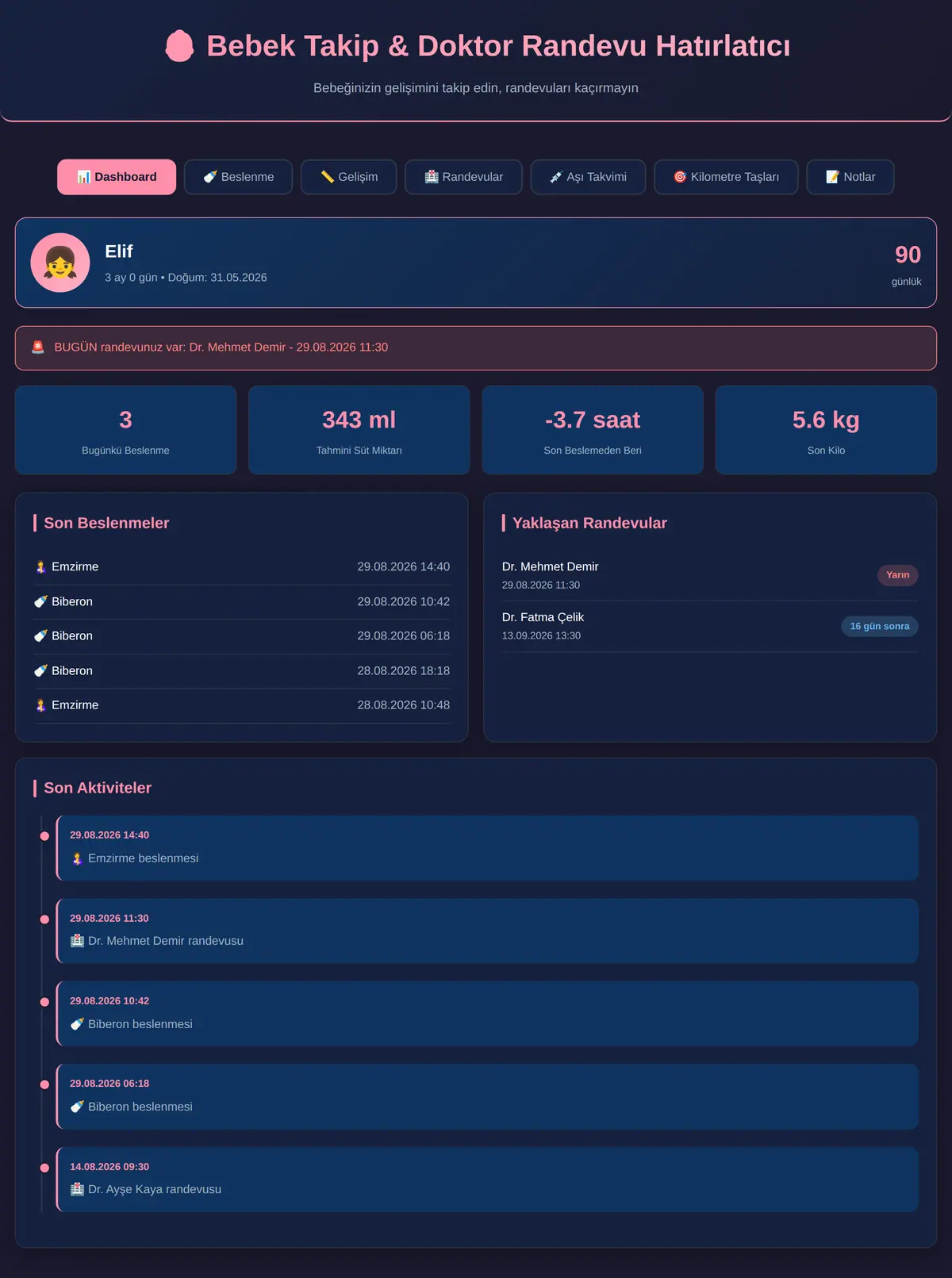This screenshot has width=952, height=1278.
Task: Click the Dashboard tab
Action: (x=117, y=177)
